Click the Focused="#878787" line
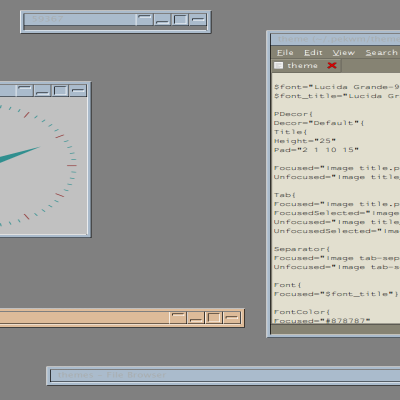This screenshot has height=400, width=400. pyautogui.click(x=322, y=321)
